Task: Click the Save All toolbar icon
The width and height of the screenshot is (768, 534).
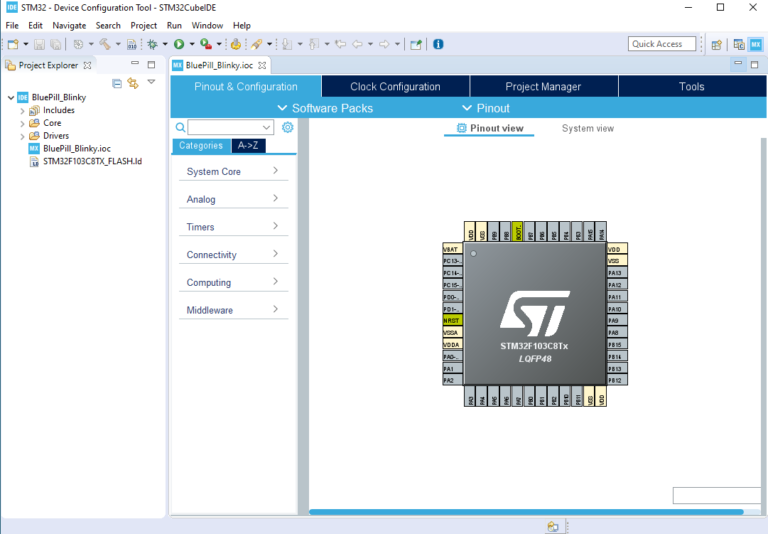Action: pos(56,45)
